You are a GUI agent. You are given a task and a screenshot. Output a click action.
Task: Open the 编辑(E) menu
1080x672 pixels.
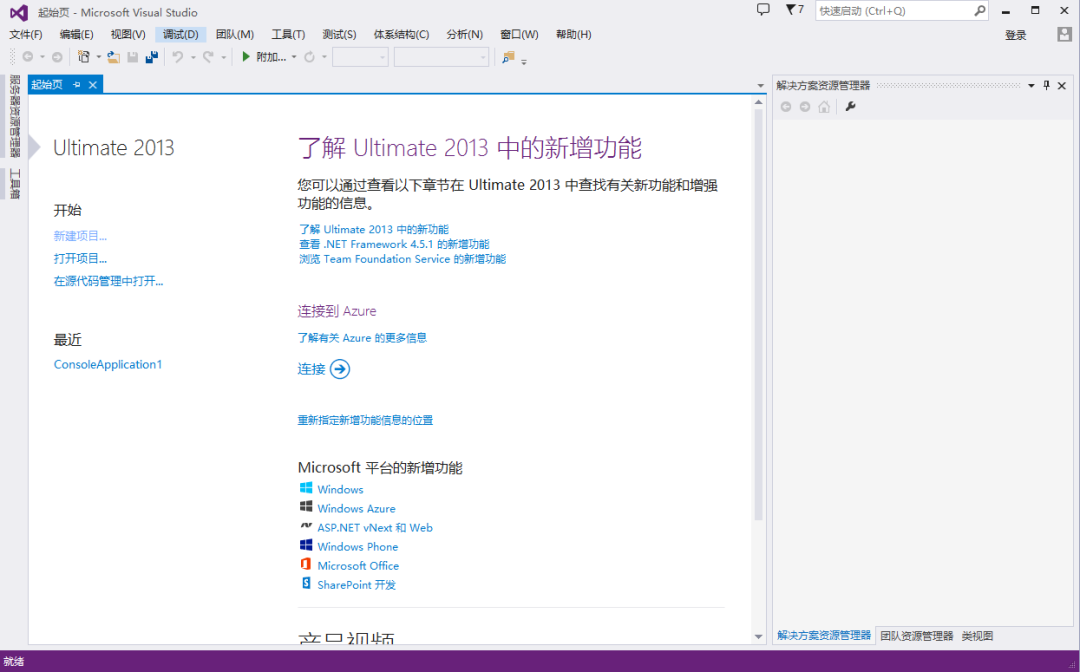(76, 34)
